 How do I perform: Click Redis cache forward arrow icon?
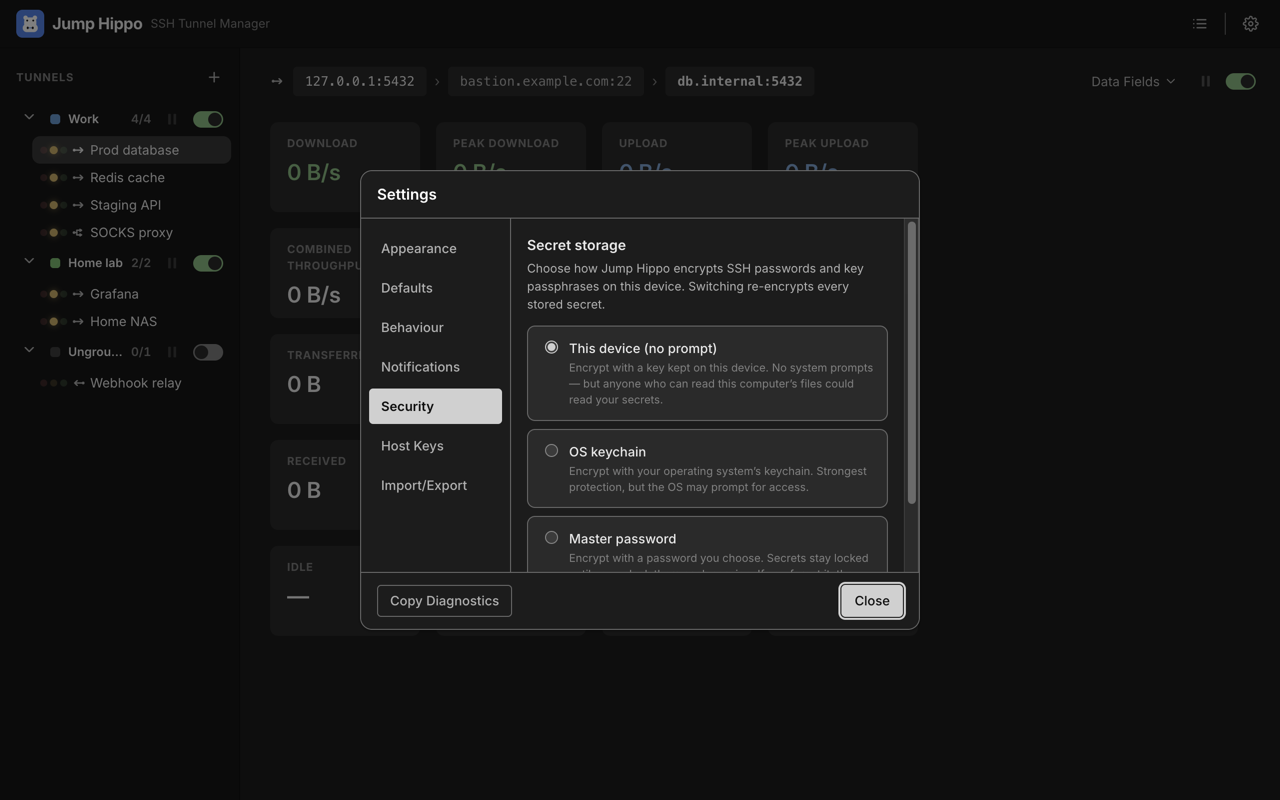pos(78,177)
